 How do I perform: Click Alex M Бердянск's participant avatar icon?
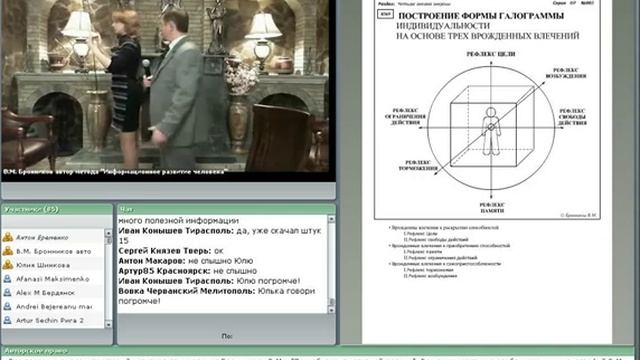[x=7, y=293]
